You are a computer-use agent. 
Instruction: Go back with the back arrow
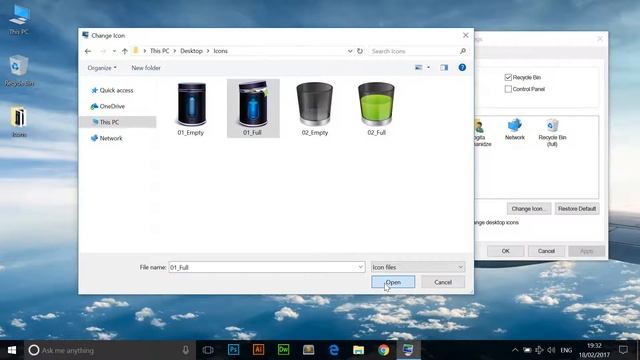(x=88, y=51)
